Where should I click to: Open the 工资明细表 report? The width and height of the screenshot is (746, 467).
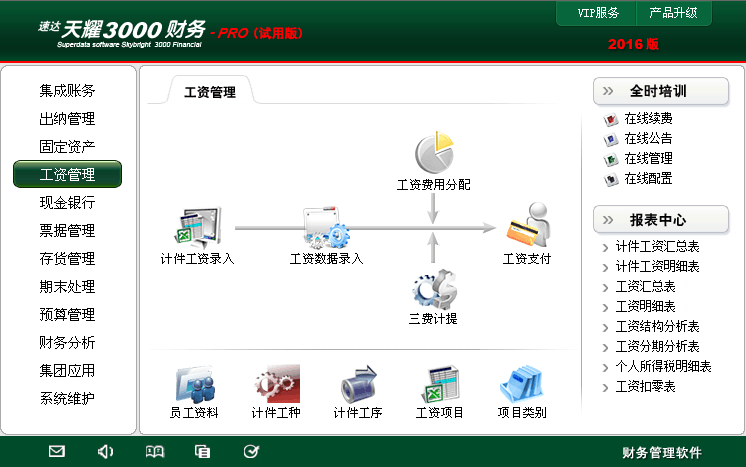click(x=646, y=306)
